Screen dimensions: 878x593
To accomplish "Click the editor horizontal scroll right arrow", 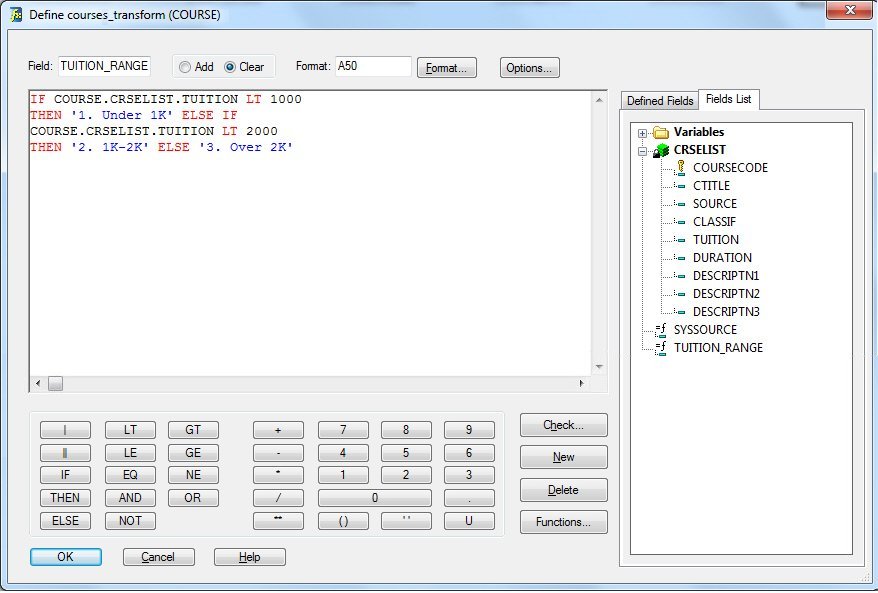I will (582, 384).
